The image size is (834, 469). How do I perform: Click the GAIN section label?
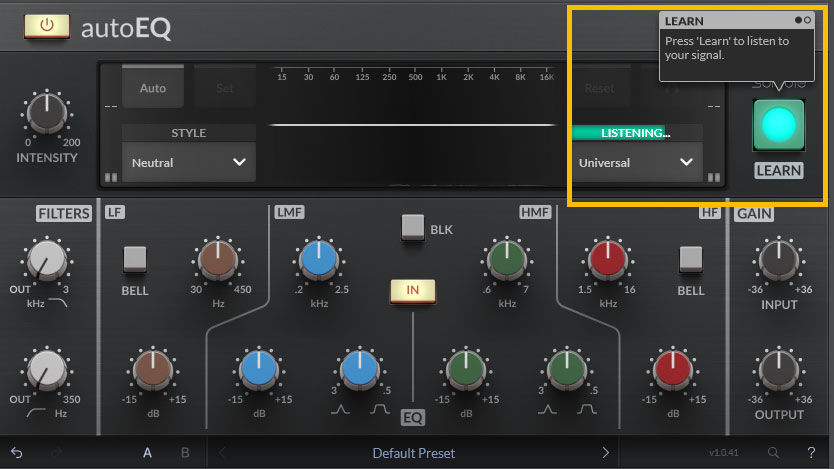(754, 214)
